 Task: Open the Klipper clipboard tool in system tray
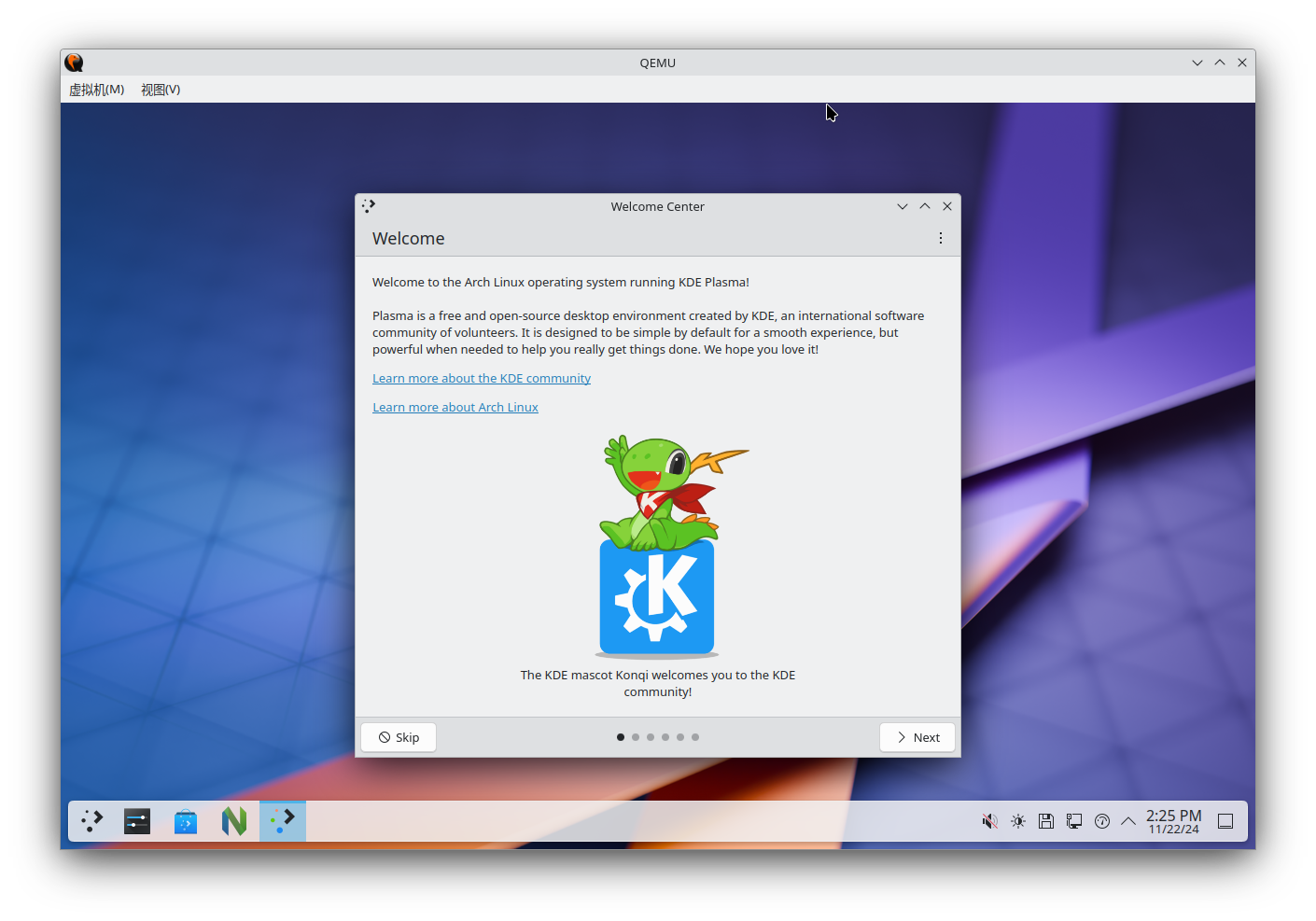[1045, 821]
